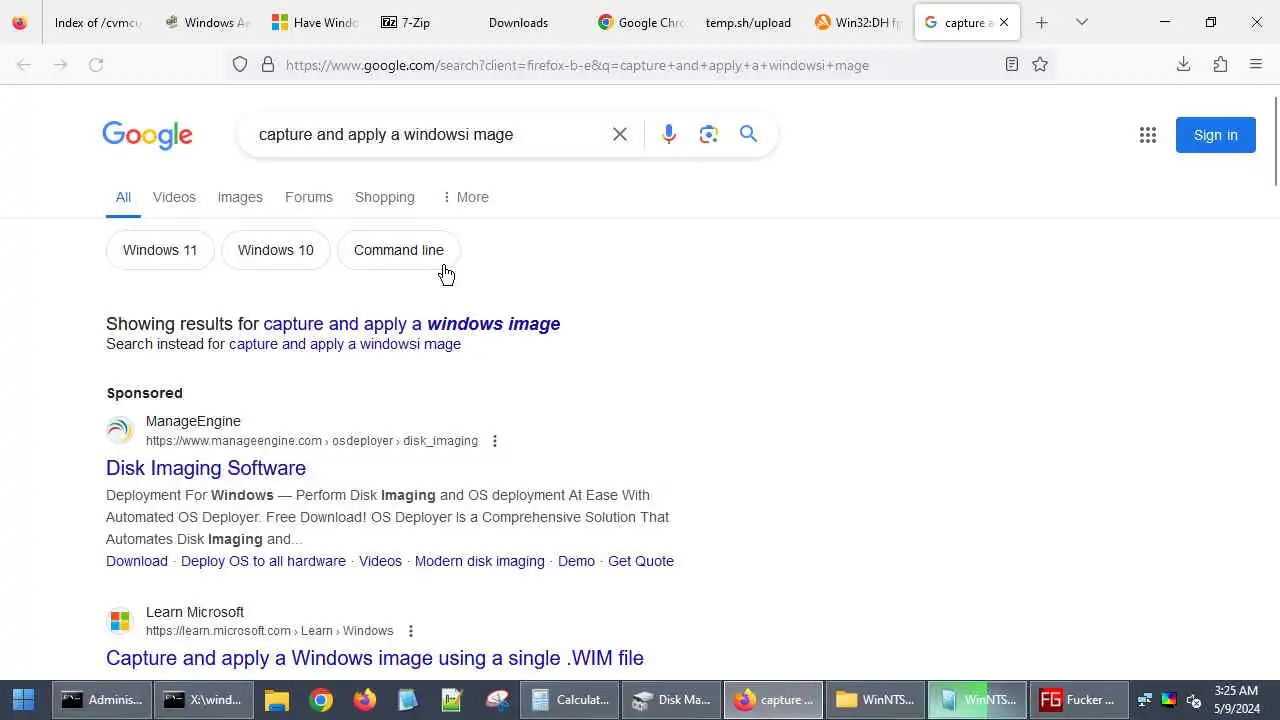Reload the current page

(96, 65)
